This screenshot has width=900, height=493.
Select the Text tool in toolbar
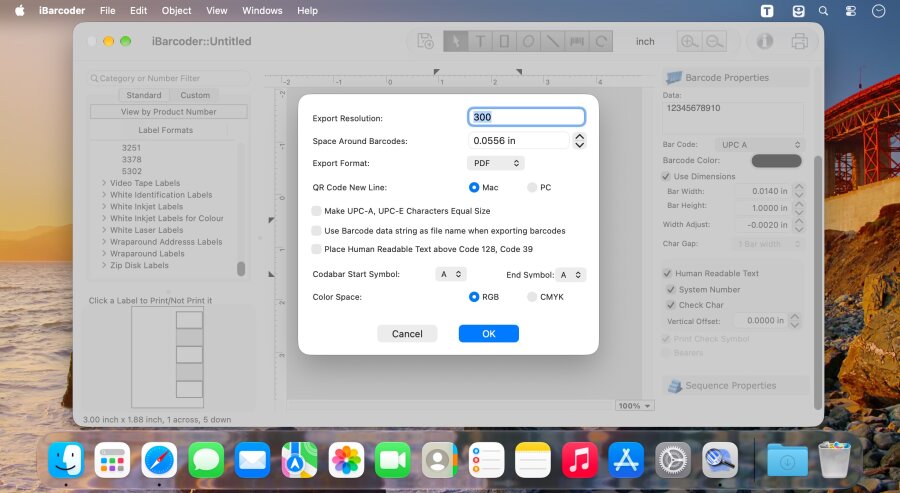click(480, 41)
